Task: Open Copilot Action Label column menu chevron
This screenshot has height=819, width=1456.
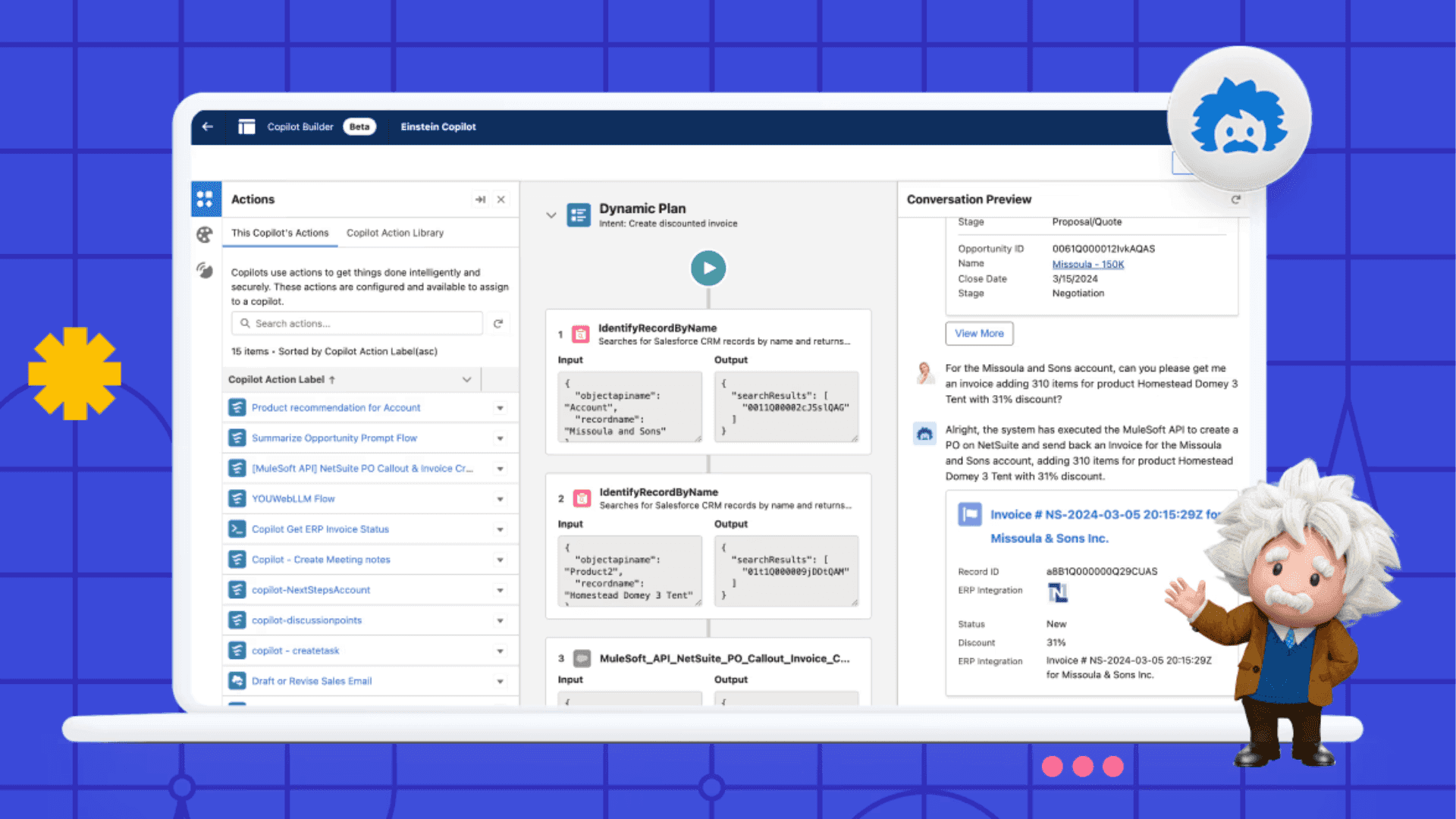Action: point(467,379)
